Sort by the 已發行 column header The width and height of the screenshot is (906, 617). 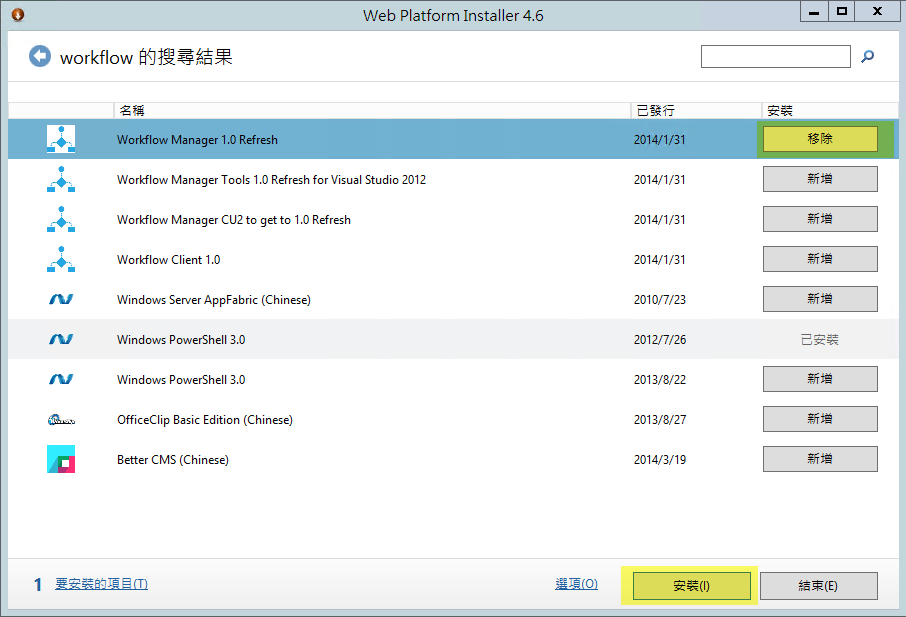(x=696, y=110)
